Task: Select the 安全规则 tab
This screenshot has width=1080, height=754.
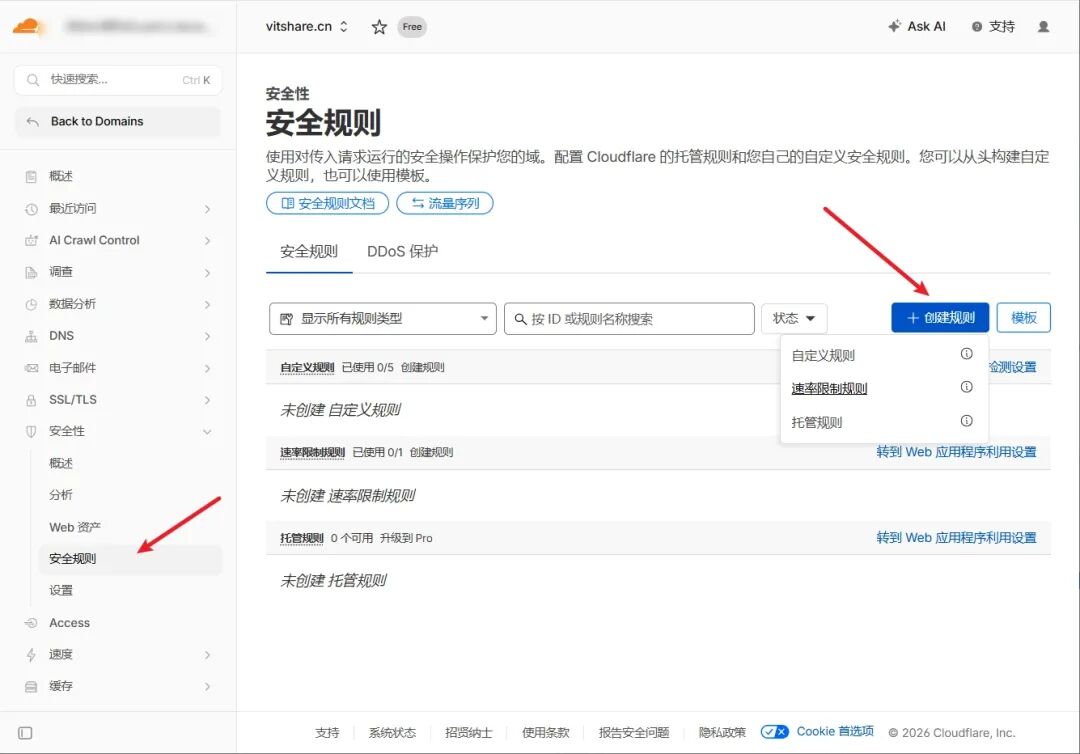Action: click(x=309, y=251)
